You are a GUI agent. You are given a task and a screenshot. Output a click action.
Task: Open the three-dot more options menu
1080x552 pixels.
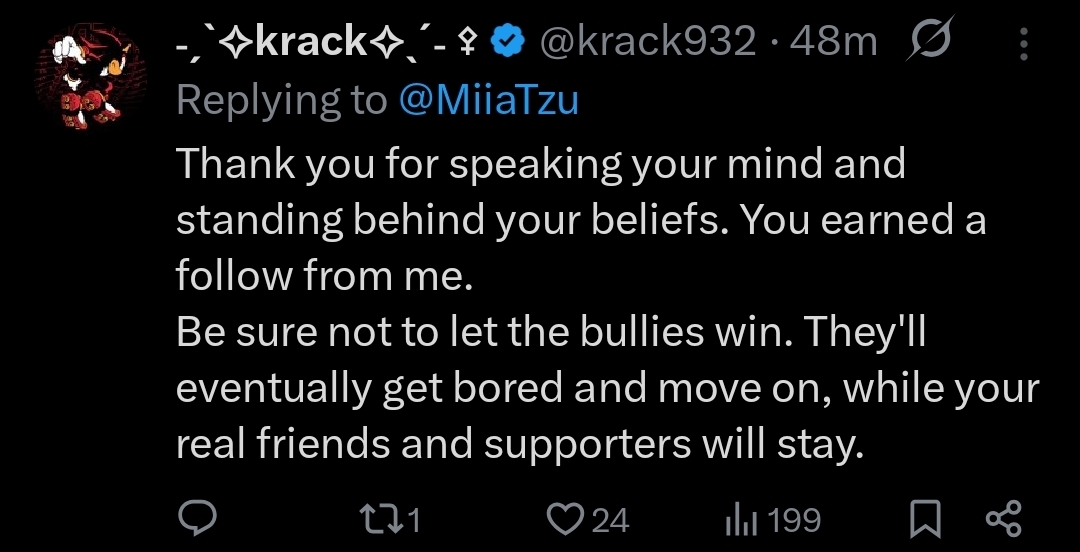[x=1022, y=43]
